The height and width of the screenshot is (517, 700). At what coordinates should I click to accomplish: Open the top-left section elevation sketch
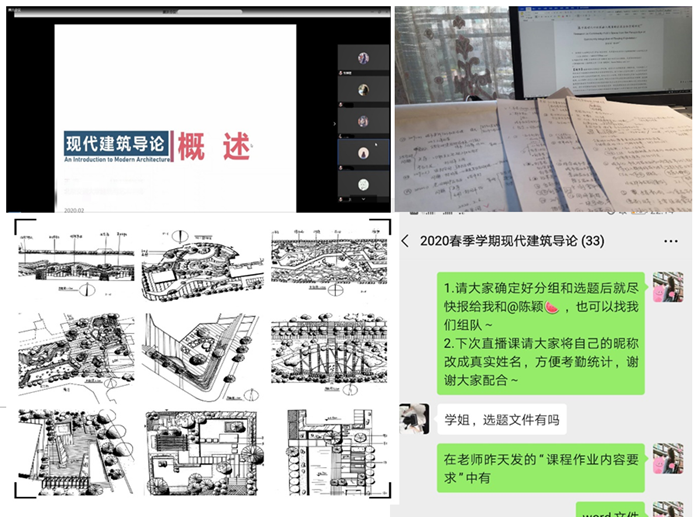pos(76,263)
